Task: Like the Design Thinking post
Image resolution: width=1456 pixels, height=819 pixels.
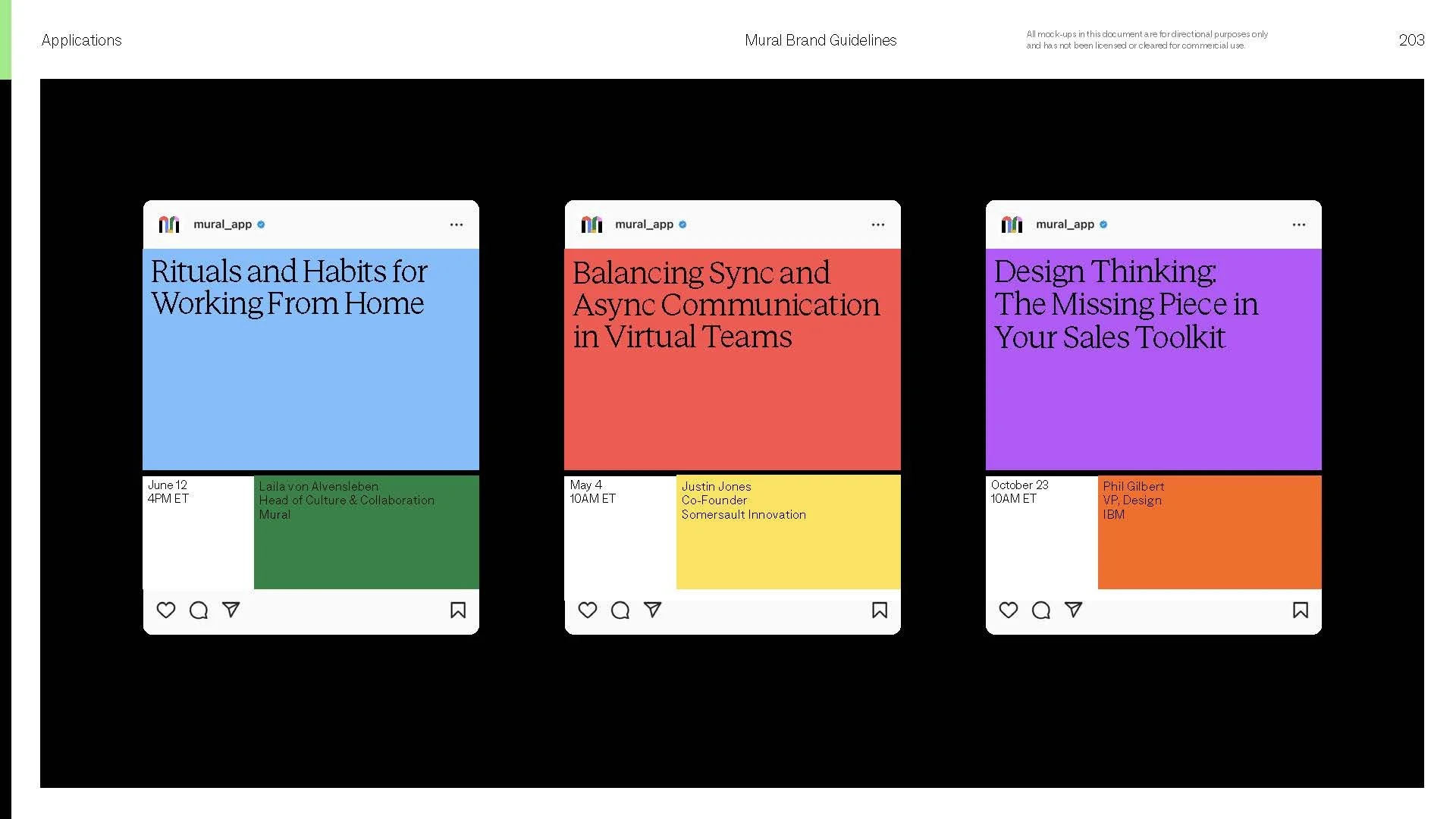Action: tap(1009, 610)
